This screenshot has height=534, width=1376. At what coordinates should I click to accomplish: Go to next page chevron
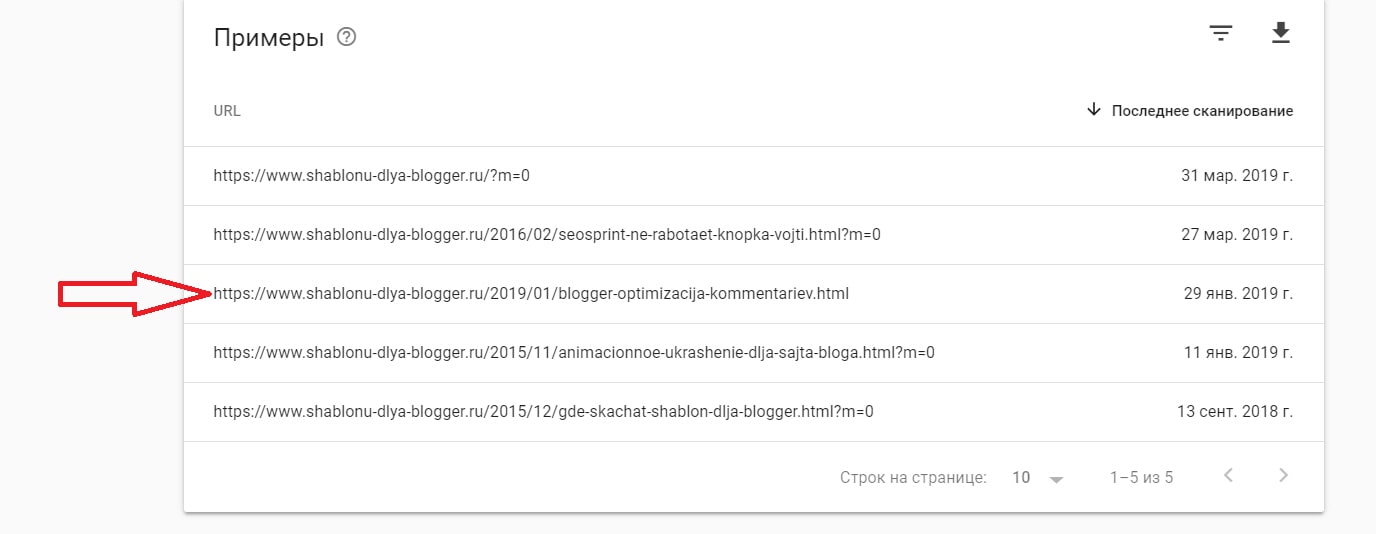1284,476
